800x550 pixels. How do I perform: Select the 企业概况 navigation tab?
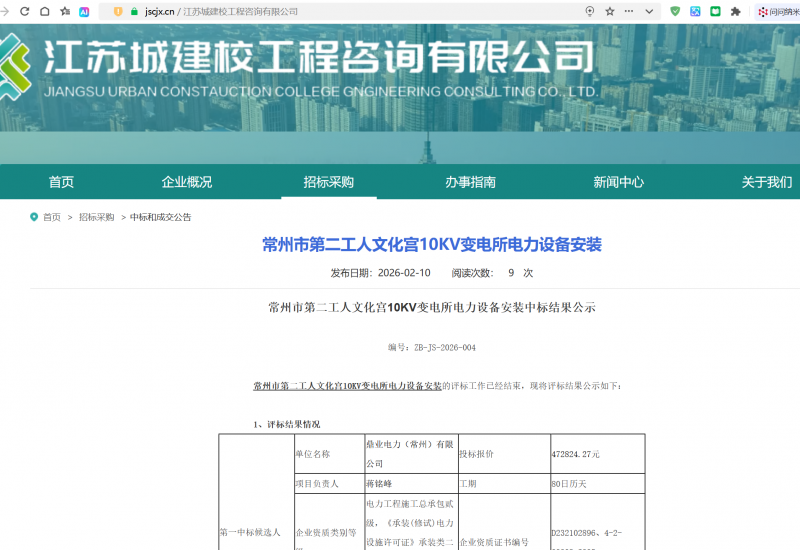coord(187,182)
